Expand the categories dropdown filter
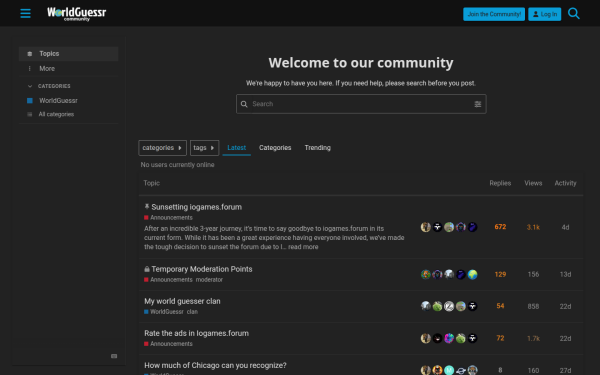Screen dimensions: 600x375 162,148
